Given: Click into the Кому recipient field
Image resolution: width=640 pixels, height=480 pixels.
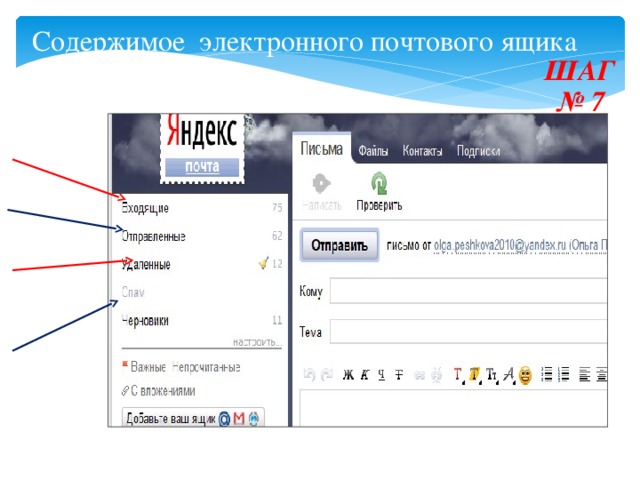Looking at the screenshot, I should [469, 291].
